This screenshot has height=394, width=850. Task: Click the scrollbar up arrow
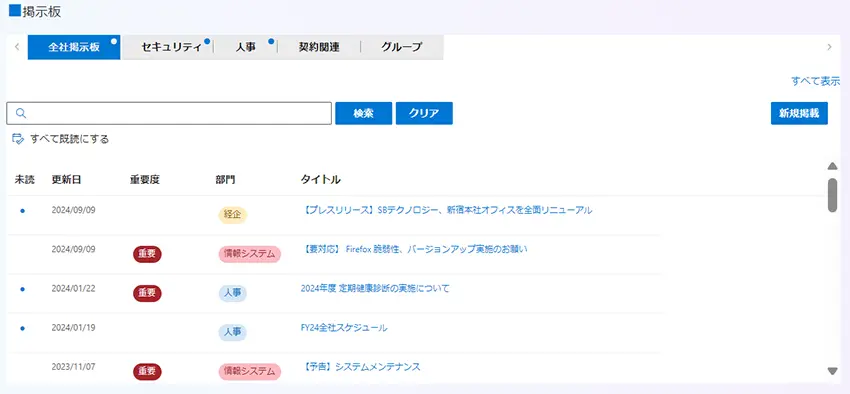click(x=833, y=166)
